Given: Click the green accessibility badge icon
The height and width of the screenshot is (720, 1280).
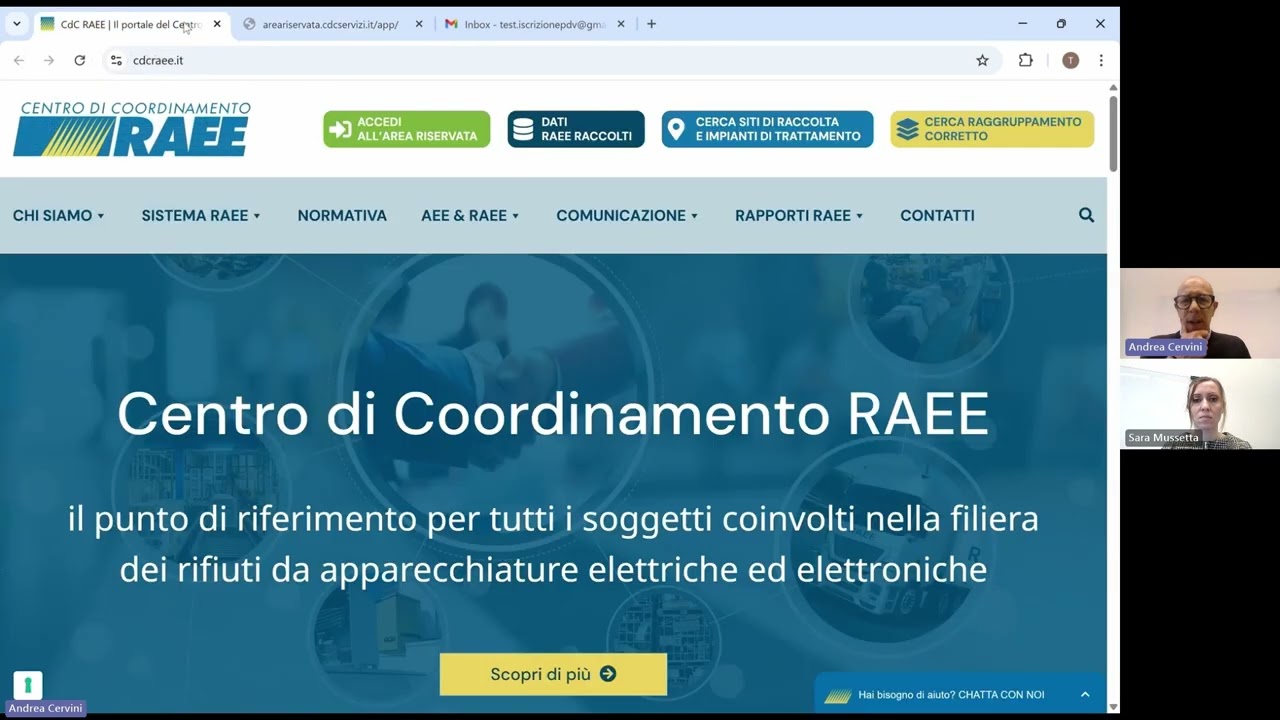Looking at the screenshot, I should tap(28, 685).
